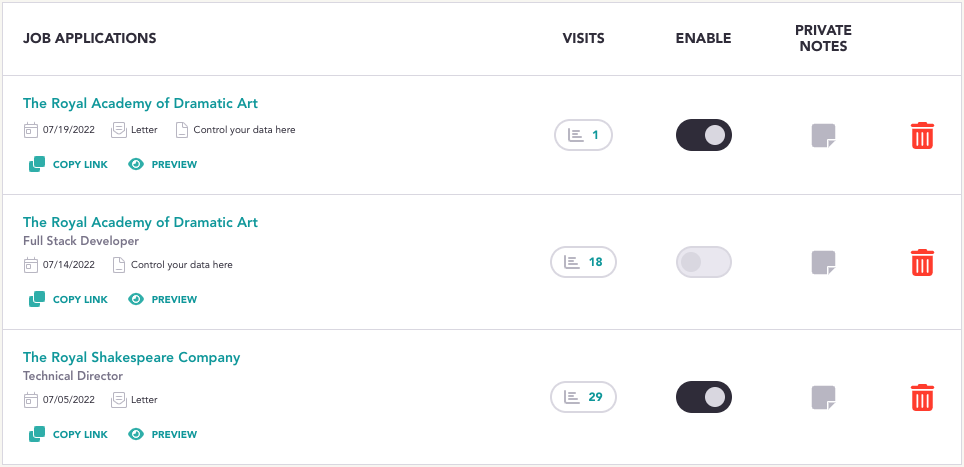
Task: Open private note for Full Stack Developer row
Action: tap(823, 262)
